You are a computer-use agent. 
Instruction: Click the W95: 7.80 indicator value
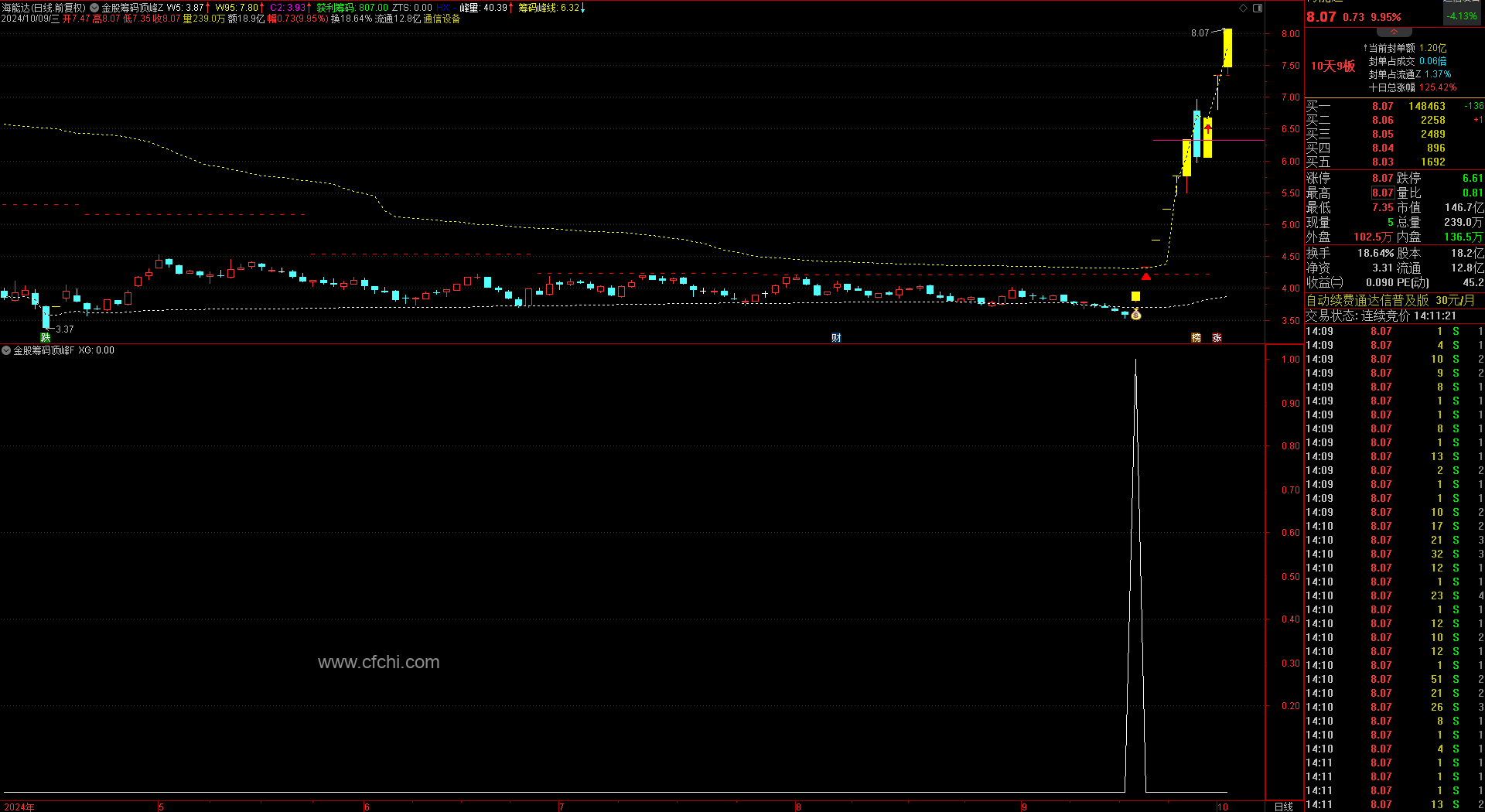tap(240, 8)
